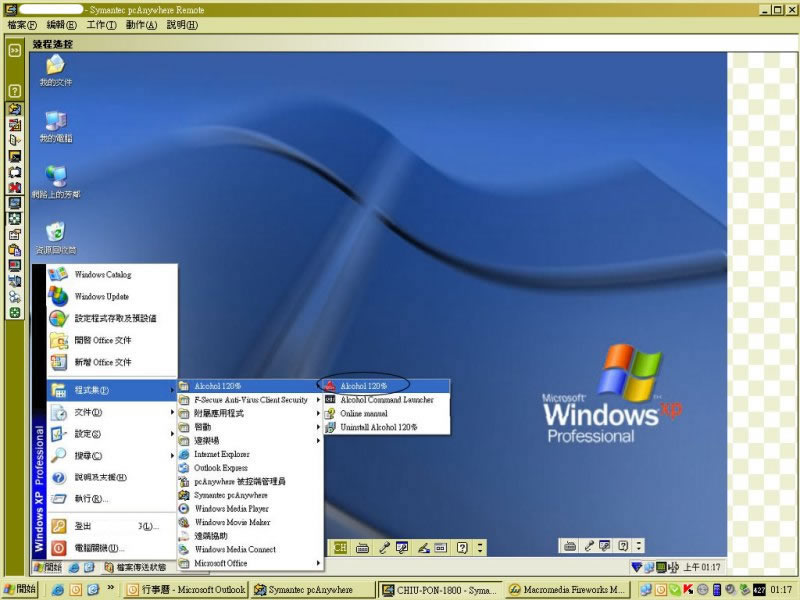The image size is (800, 600).
Task: Select the 網路上的芳鄰 desktop icon
Action: click(x=56, y=182)
